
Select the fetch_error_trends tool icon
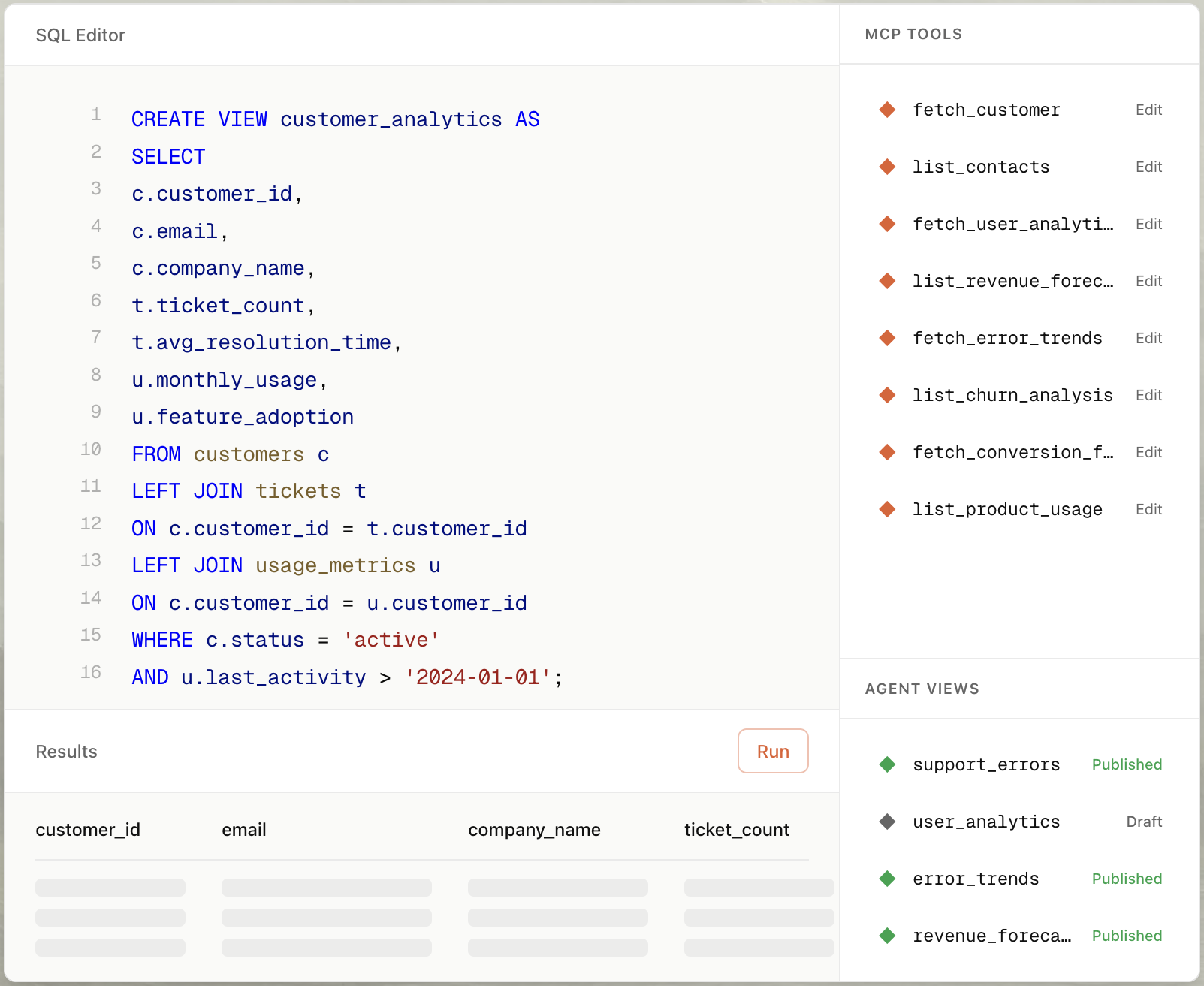pos(887,338)
